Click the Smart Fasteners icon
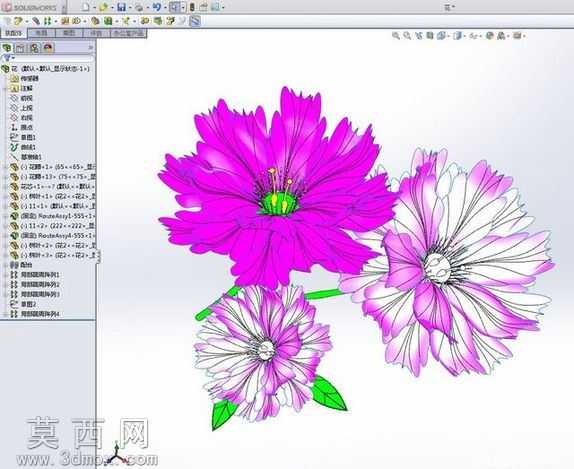This screenshot has width=574, height=469. tap(65, 21)
